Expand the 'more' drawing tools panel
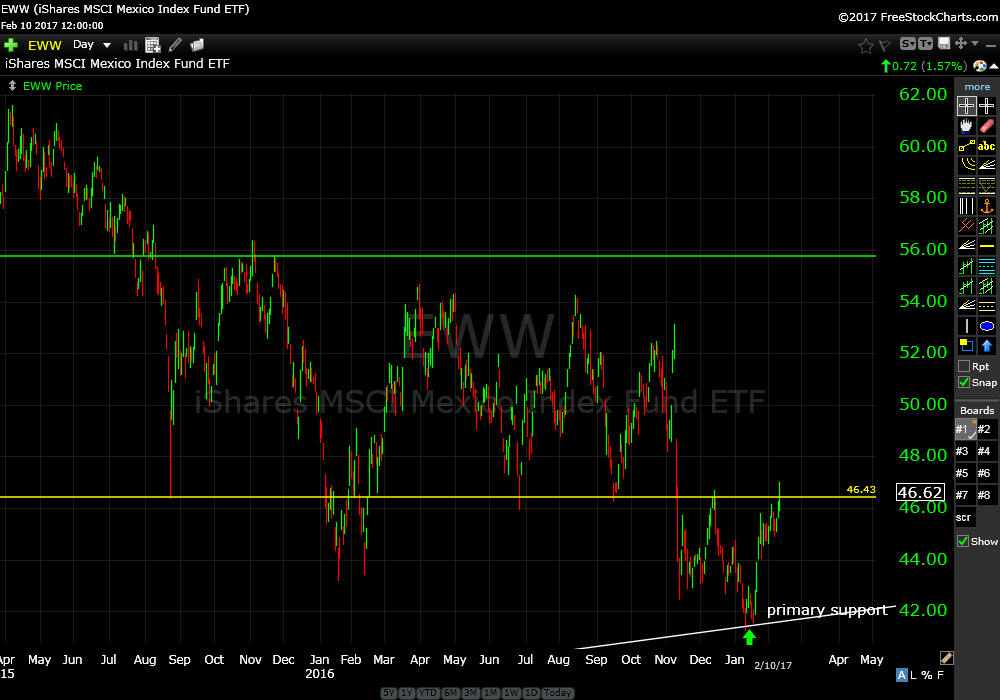 pyautogui.click(x=977, y=87)
